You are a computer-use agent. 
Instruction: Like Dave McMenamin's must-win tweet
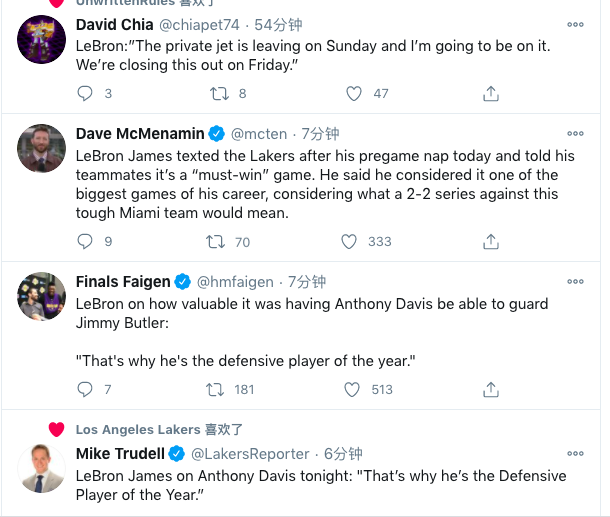point(349,241)
